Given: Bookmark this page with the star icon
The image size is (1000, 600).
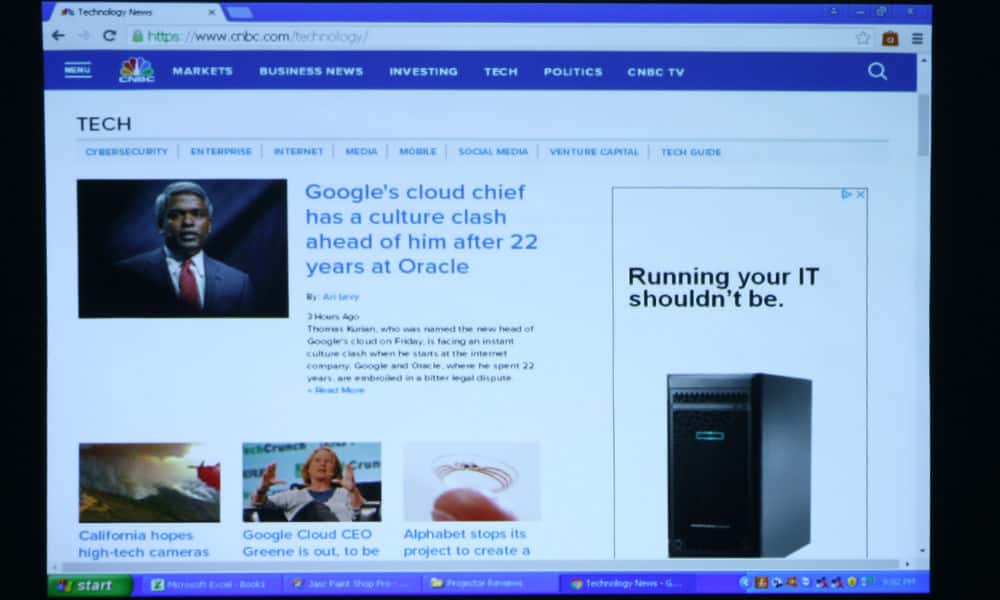Looking at the screenshot, I should pos(863,38).
